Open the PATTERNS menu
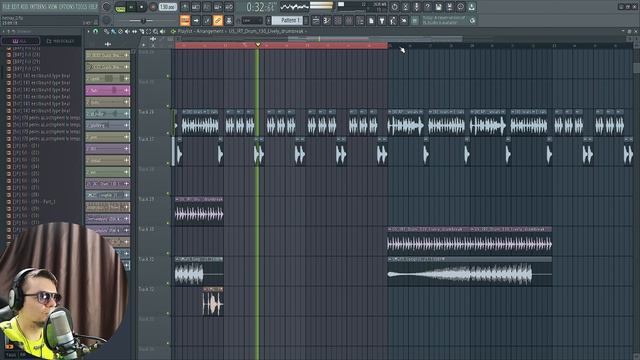Screen dimensions: 640x360 click(x=39, y=7)
